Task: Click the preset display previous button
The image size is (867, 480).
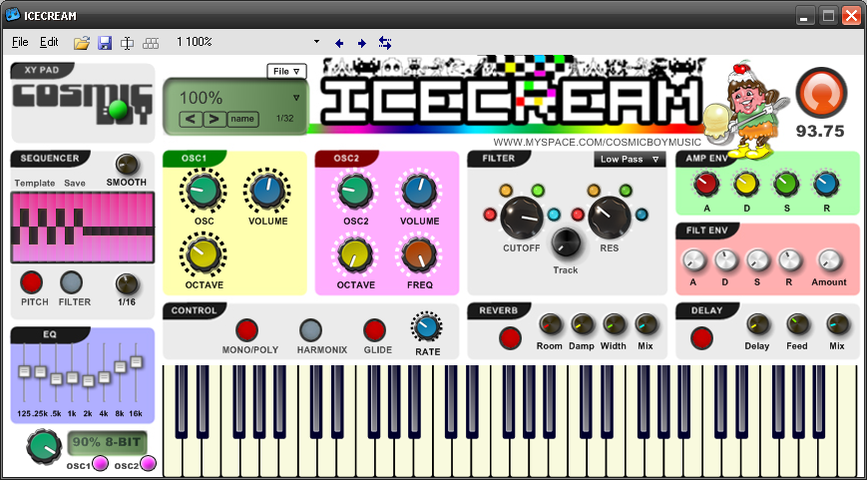Action: (x=190, y=119)
